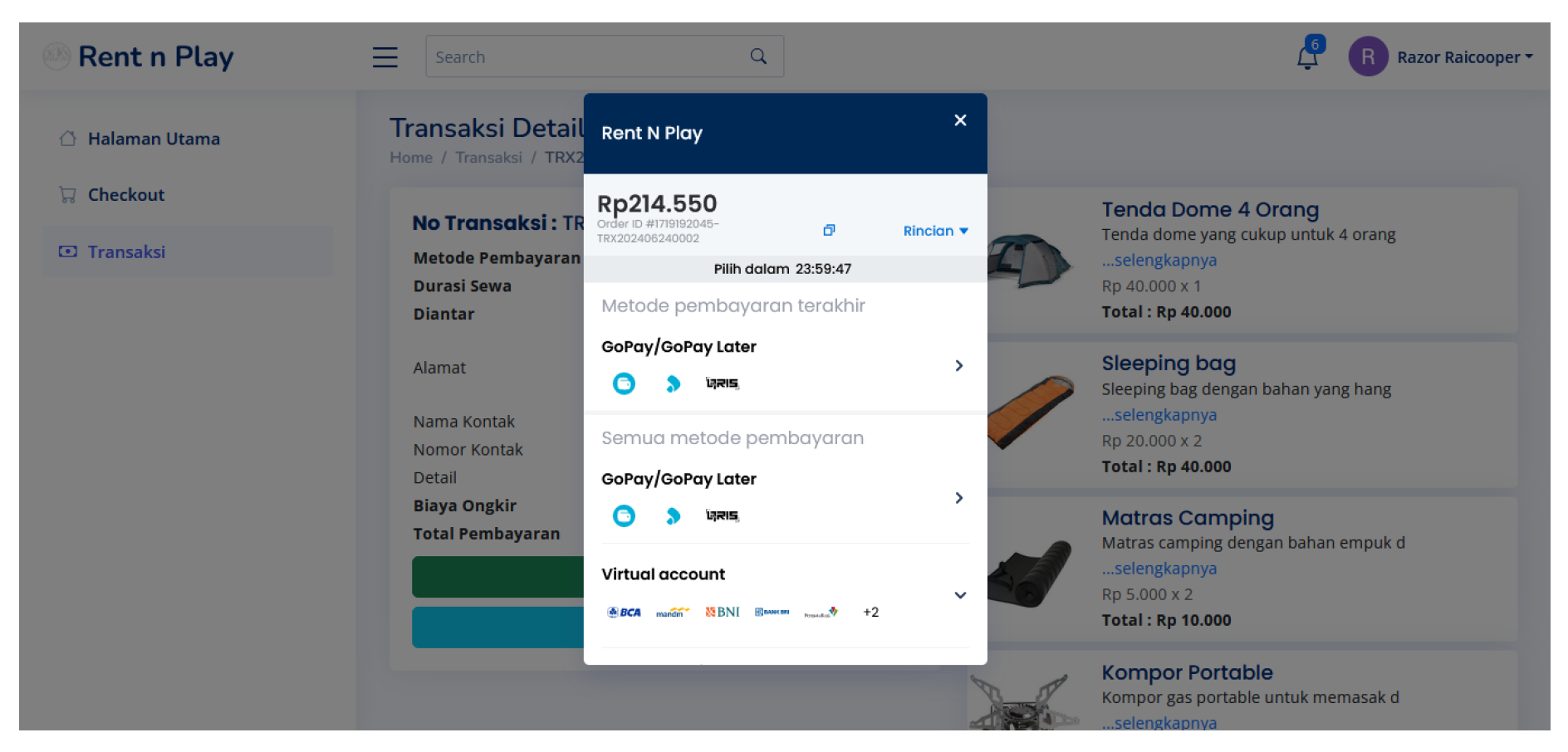Expand the Virtual account payment list
Viewport: 1568px width, 752px height.
(x=960, y=595)
